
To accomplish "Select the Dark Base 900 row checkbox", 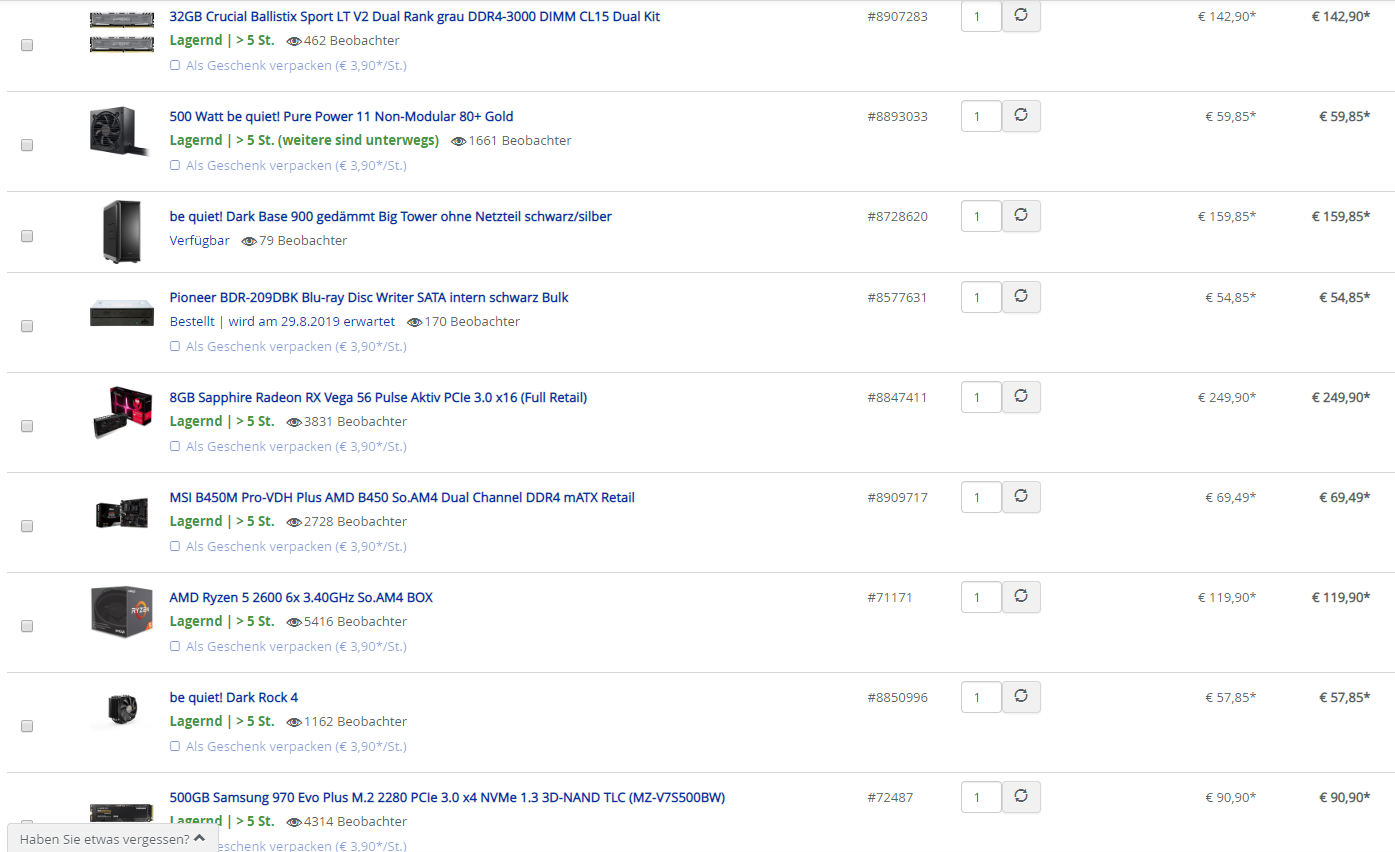I will [x=27, y=236].
